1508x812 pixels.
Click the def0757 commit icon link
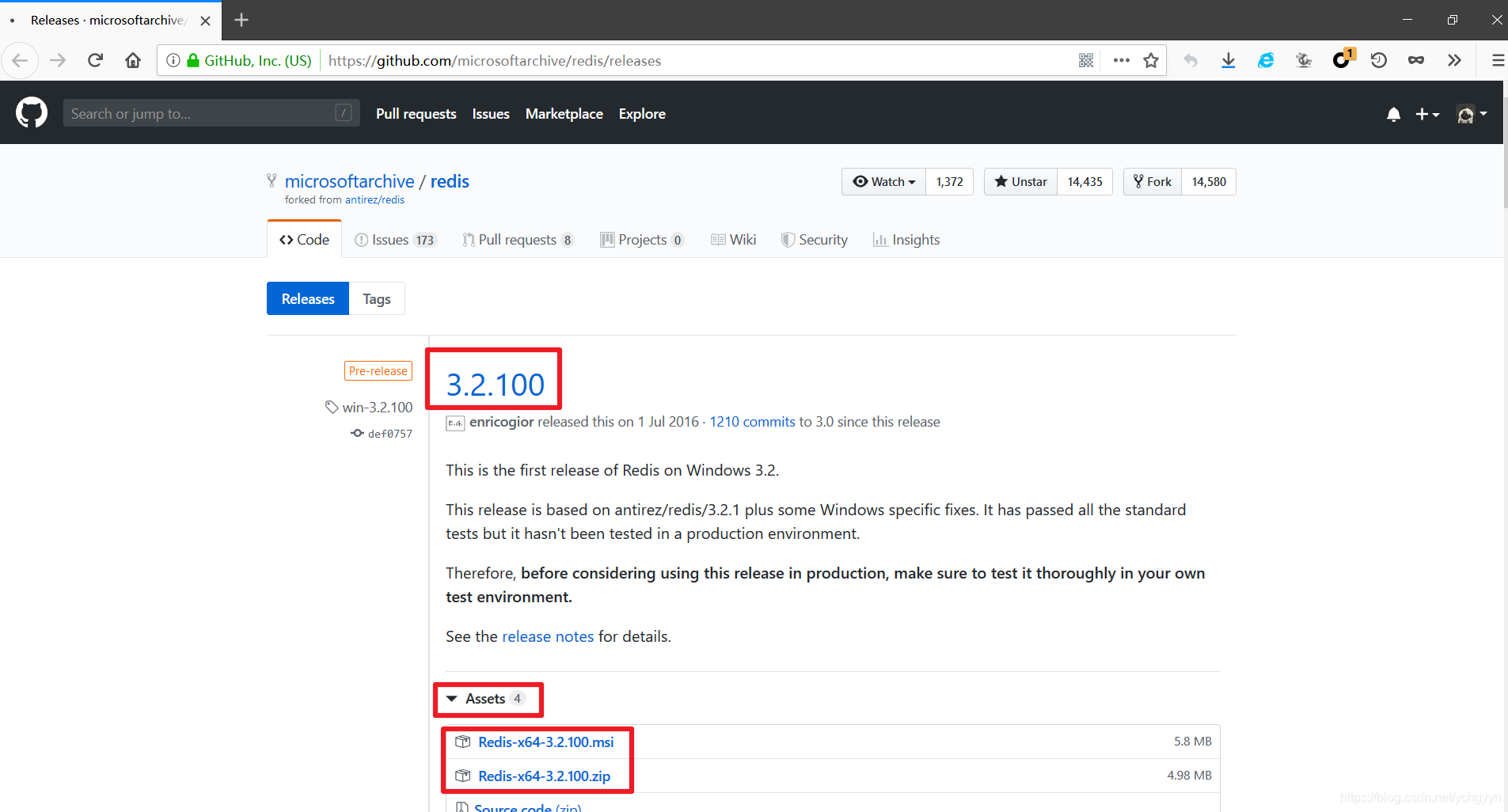point(382,434)
